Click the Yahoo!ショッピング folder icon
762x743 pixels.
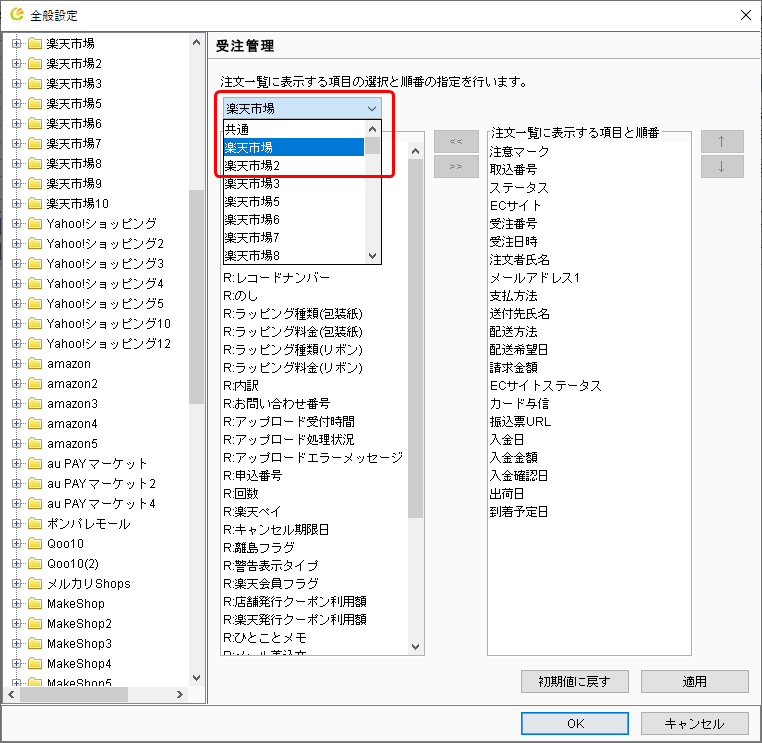click(35, 224)
